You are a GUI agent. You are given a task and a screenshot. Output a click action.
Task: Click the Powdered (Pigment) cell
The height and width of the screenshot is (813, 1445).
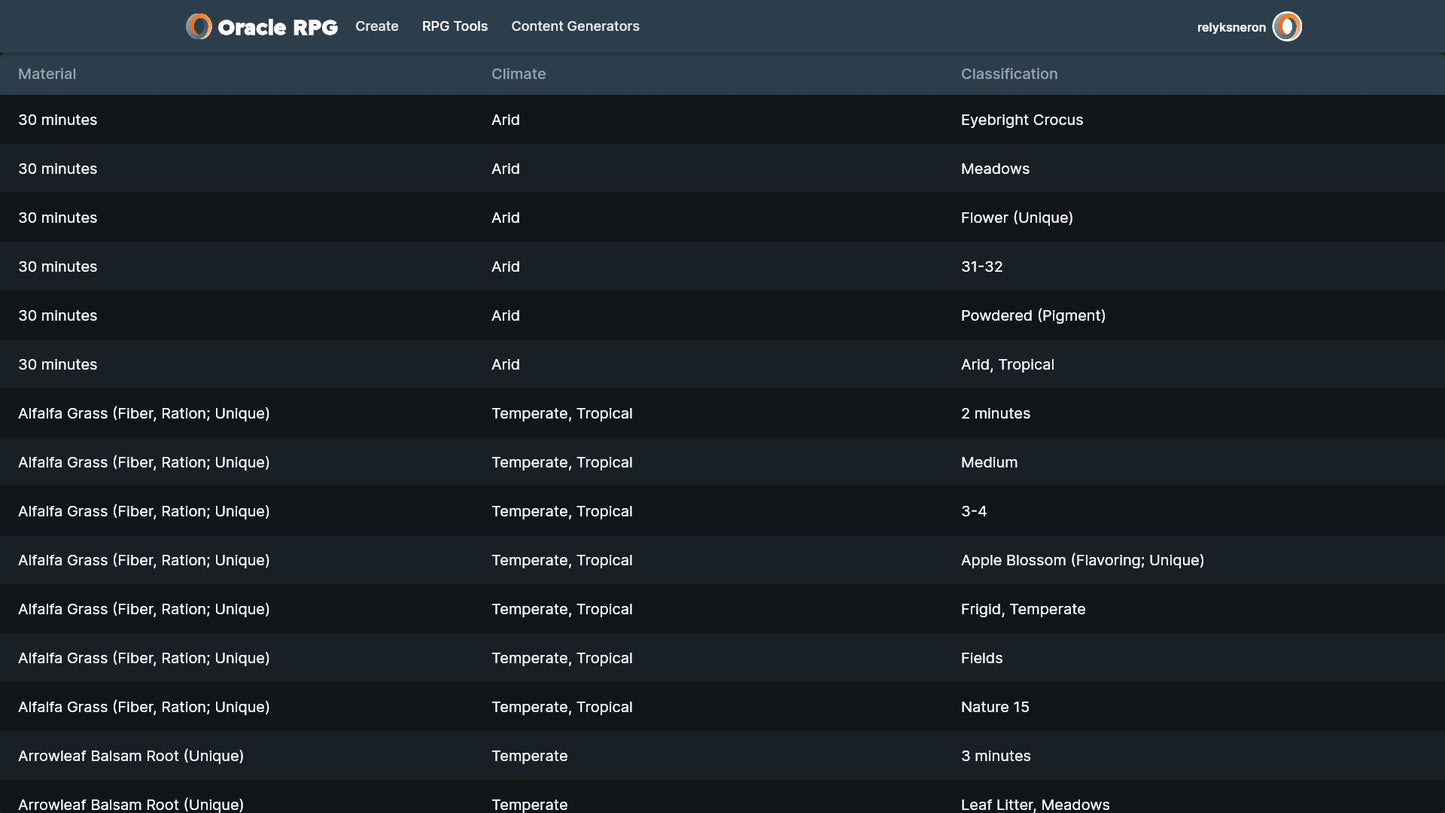click(1033, 316)
